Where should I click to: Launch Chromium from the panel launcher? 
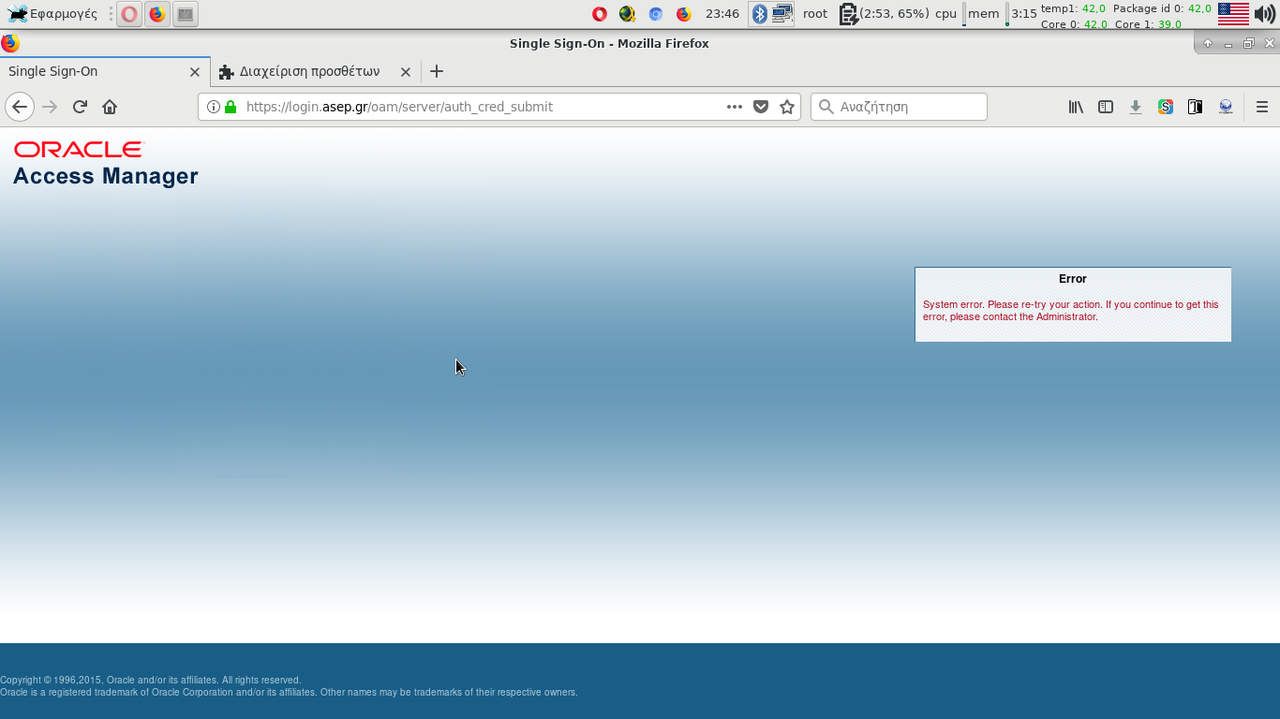(655, 14)
